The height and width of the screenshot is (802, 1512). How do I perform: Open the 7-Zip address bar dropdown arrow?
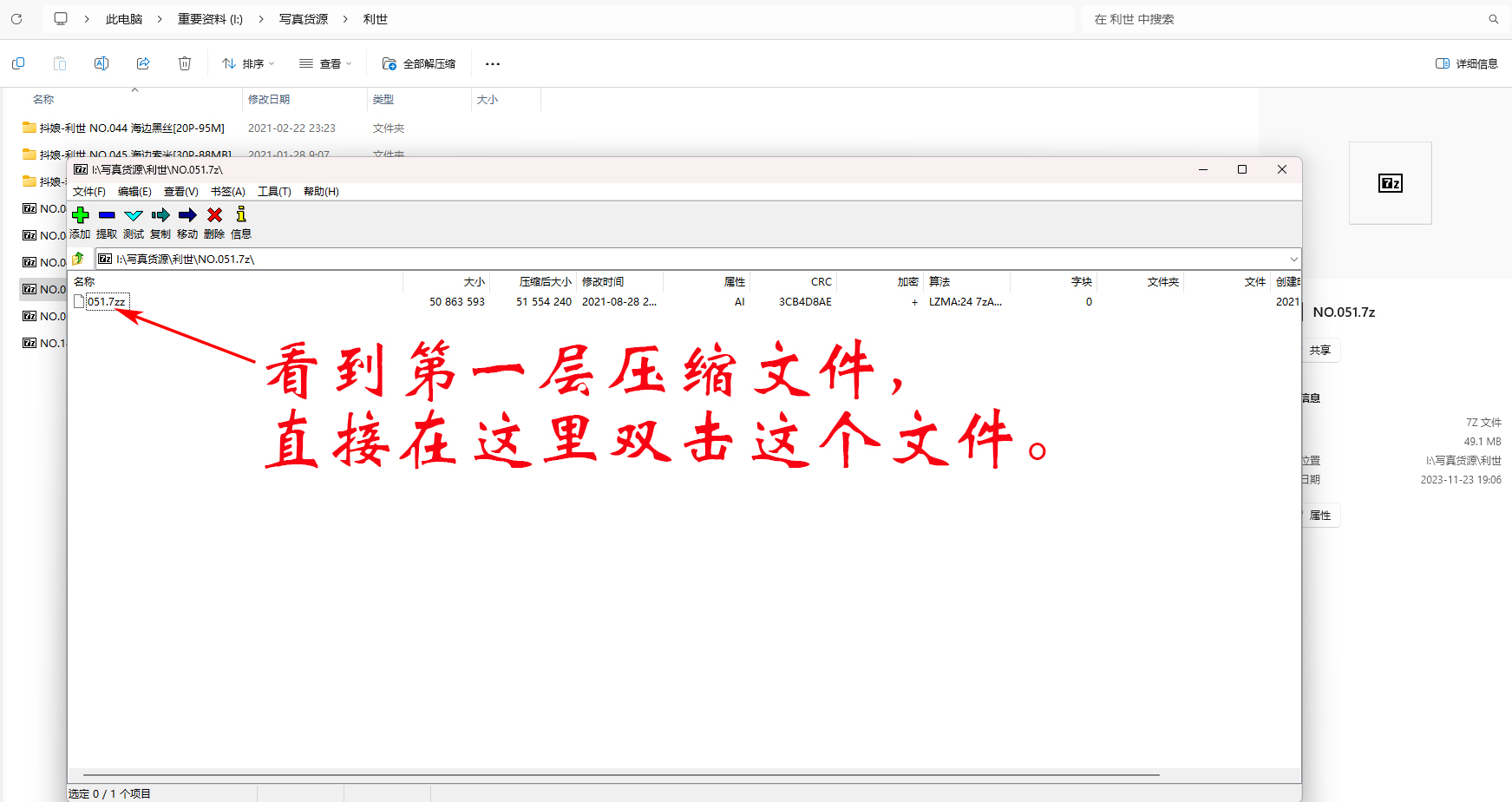[1293, 258]
